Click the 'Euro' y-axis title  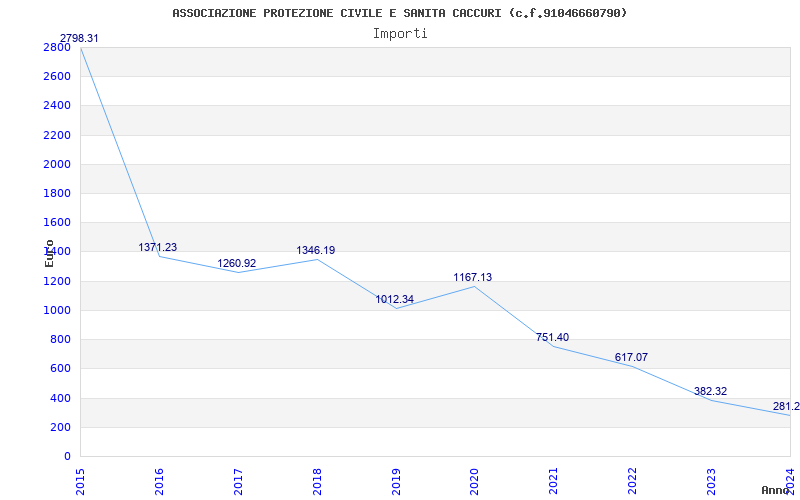pos(49,253)
